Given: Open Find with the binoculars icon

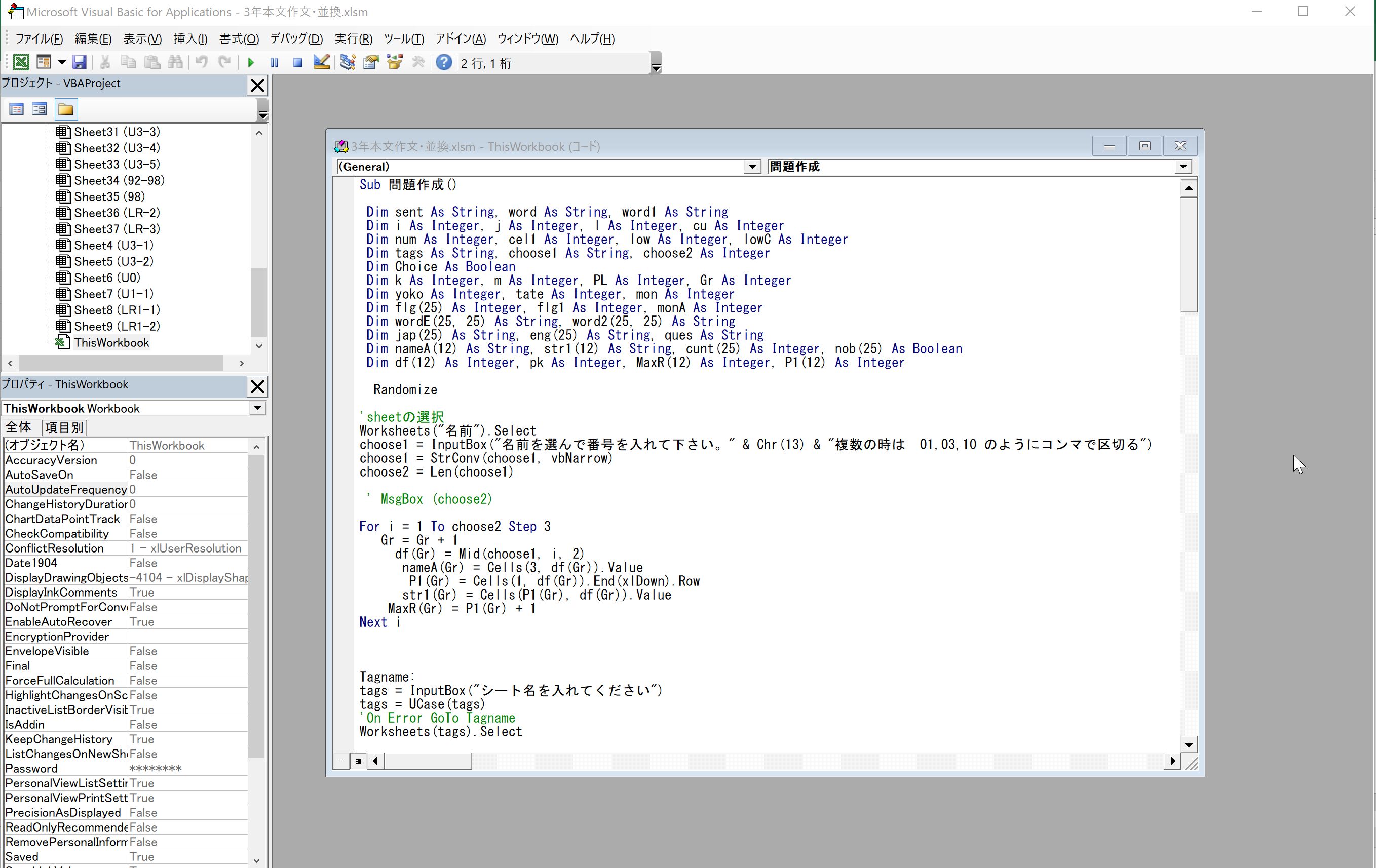Looking at the screenshot, I should pos(175,62).
